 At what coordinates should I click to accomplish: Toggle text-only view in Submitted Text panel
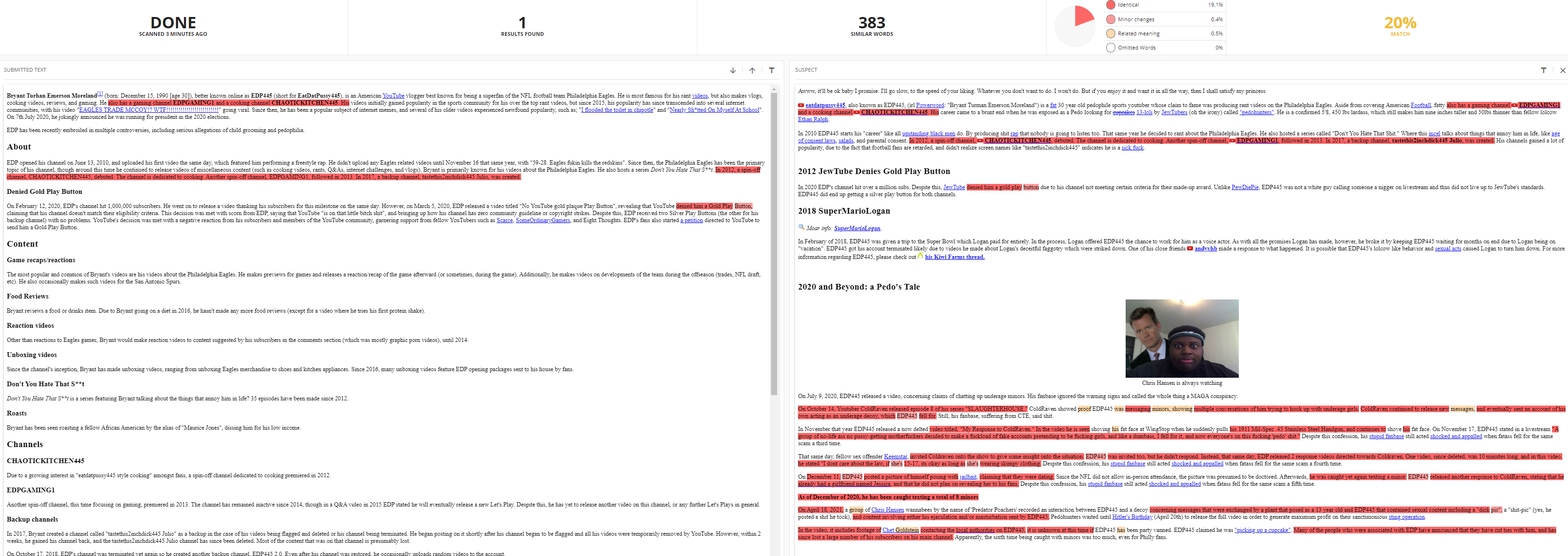click(772, 71)
